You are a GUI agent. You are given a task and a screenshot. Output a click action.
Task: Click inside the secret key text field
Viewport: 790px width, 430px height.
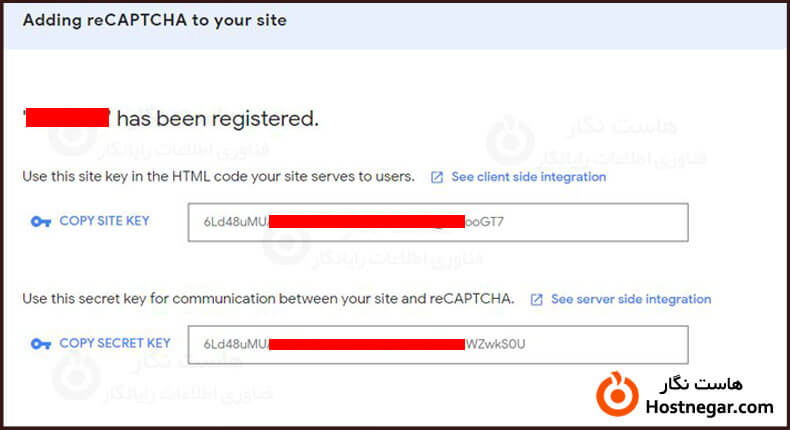[x=600, y=344]
